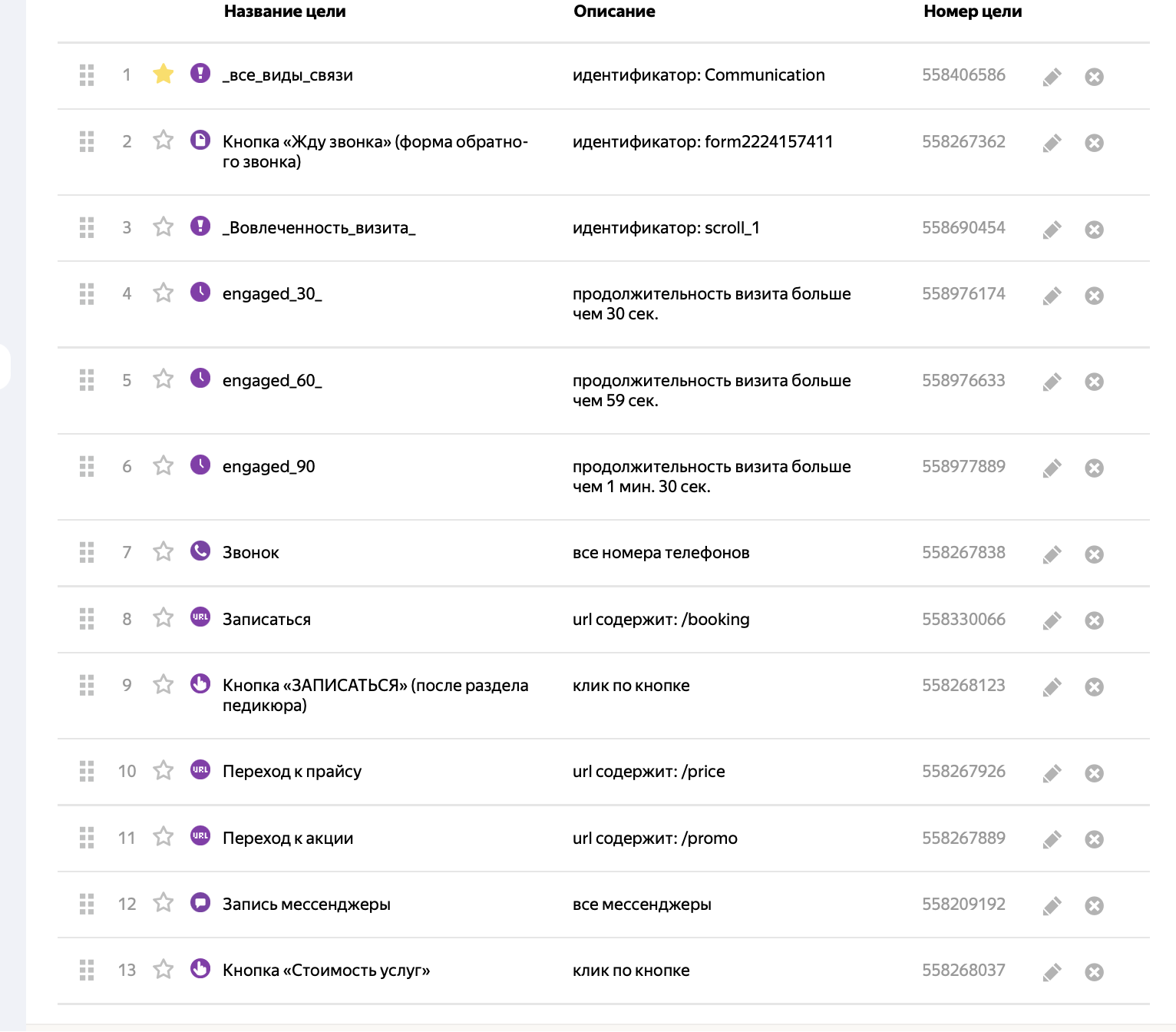Click the Название цели column header

click(285, 12)
